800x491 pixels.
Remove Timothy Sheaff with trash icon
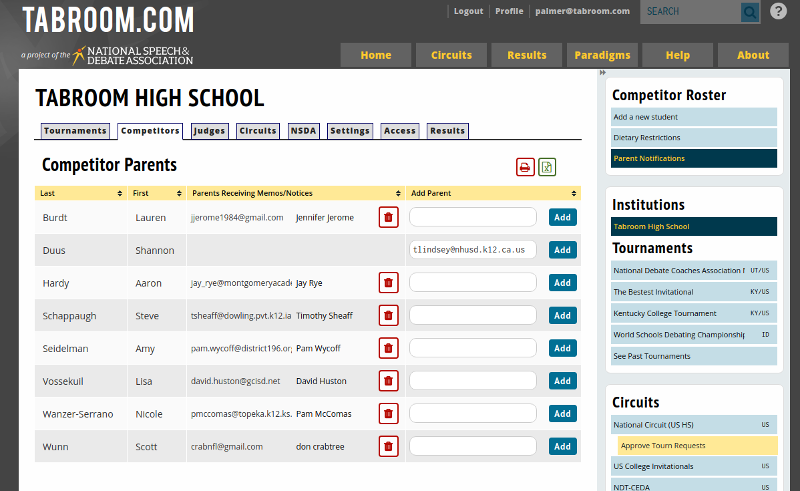pos(389,316)
